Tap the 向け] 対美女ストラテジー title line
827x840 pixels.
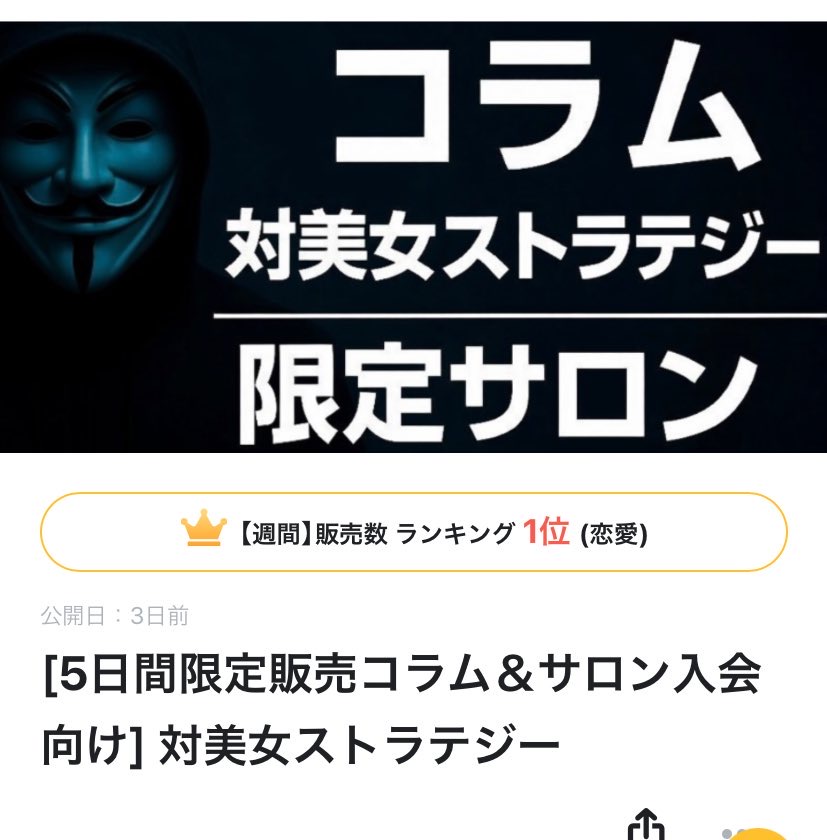coord(300,745)
